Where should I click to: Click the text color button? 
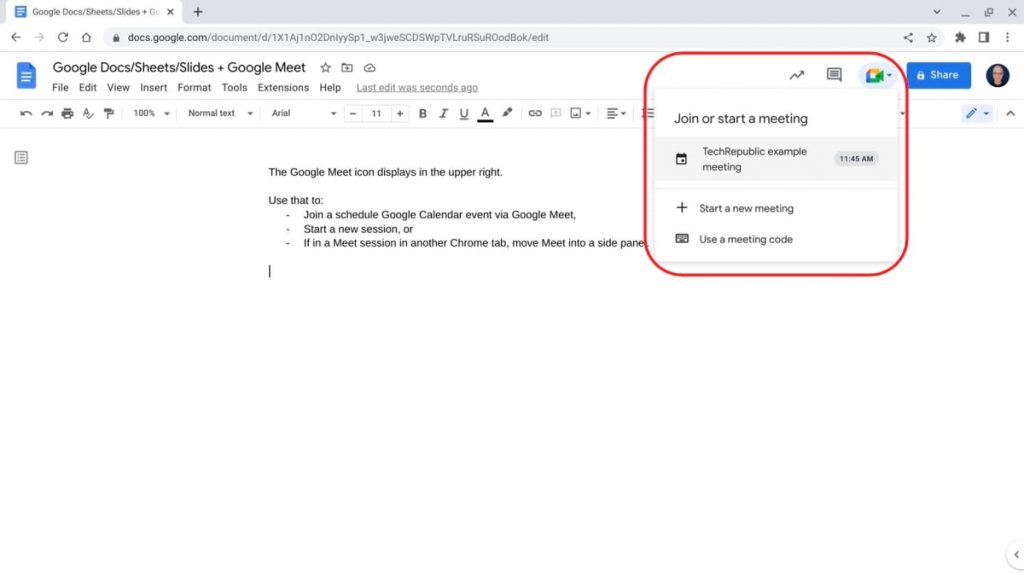click(485, 114)
